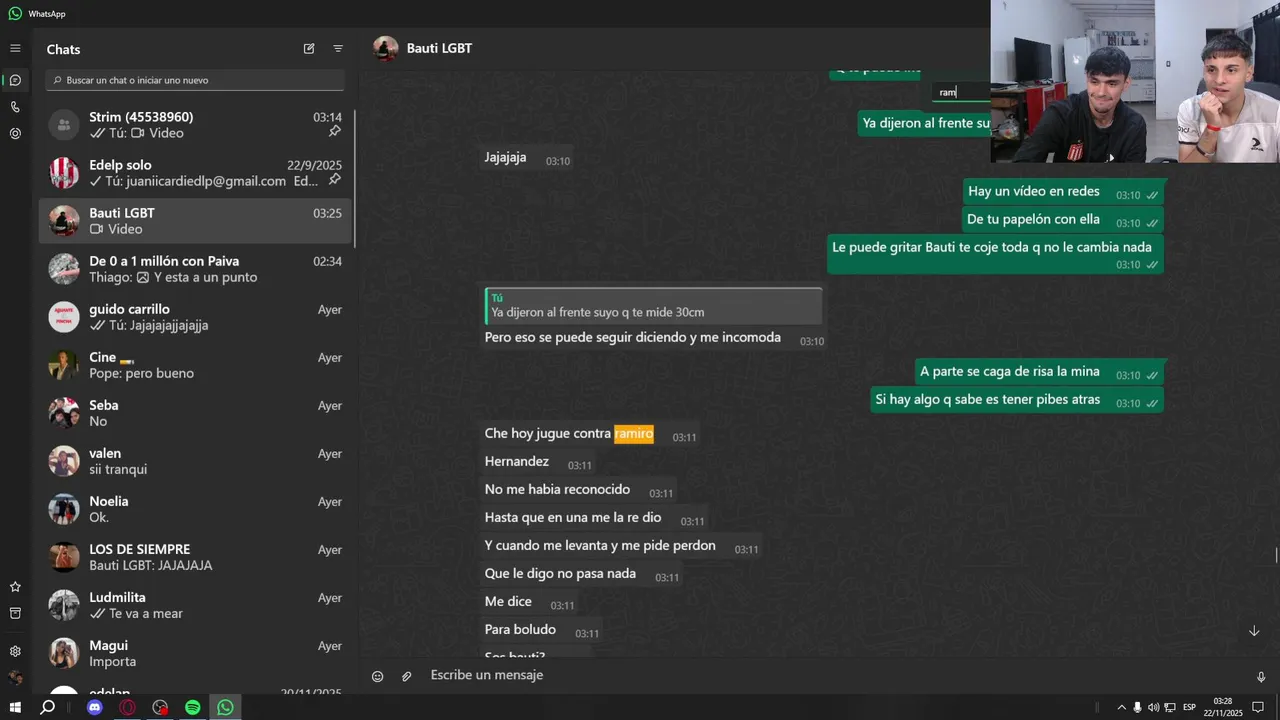The image size is (1280, 720).
Task: Open Discord from the taskbar
Action: coord(95,707)
